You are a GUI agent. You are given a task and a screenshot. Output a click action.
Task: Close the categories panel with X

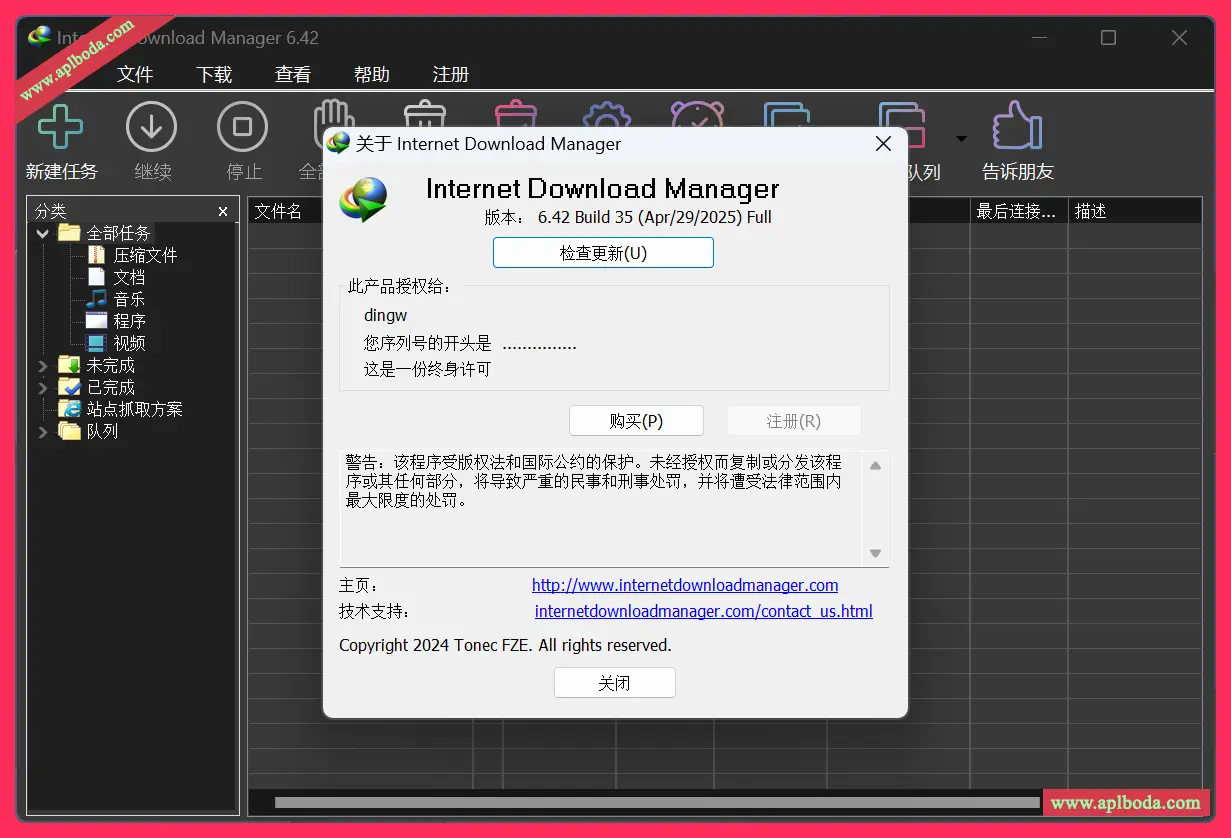[223, 212]
